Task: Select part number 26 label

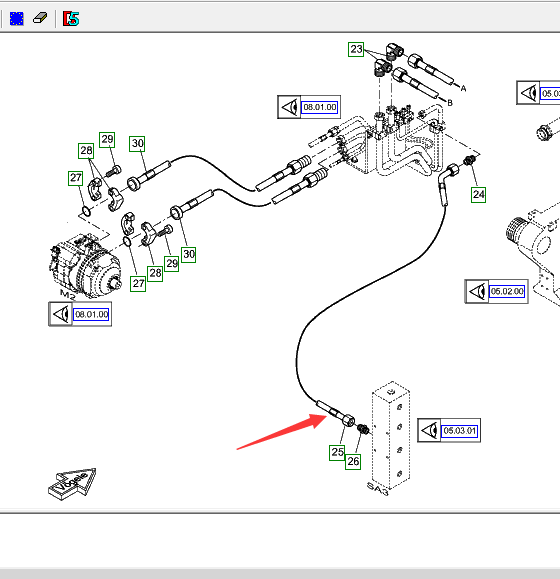Action: coord(353,461)
